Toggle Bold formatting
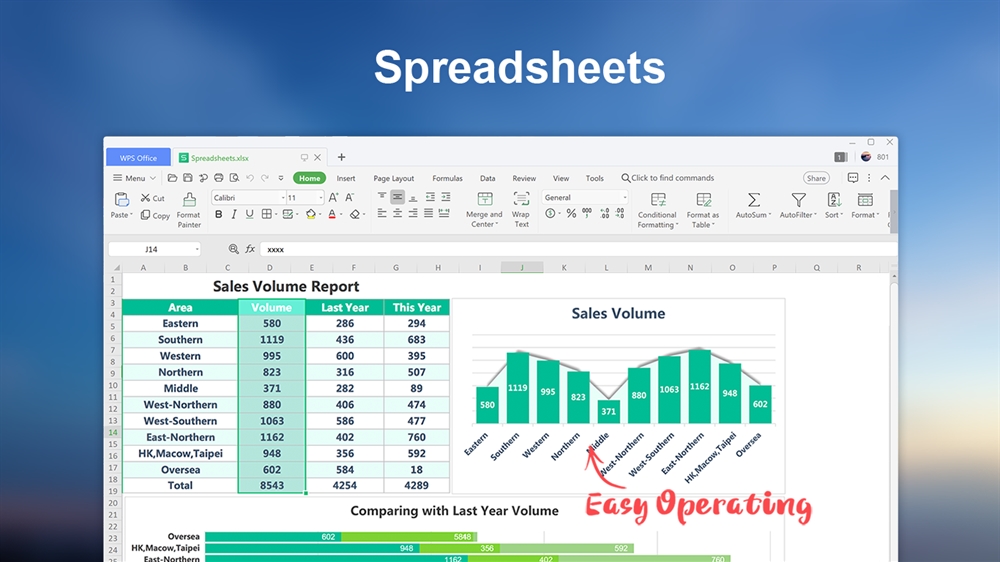The height and width of the screenshot is (562, 1000). pyautogui.click(x=219, y=214)
